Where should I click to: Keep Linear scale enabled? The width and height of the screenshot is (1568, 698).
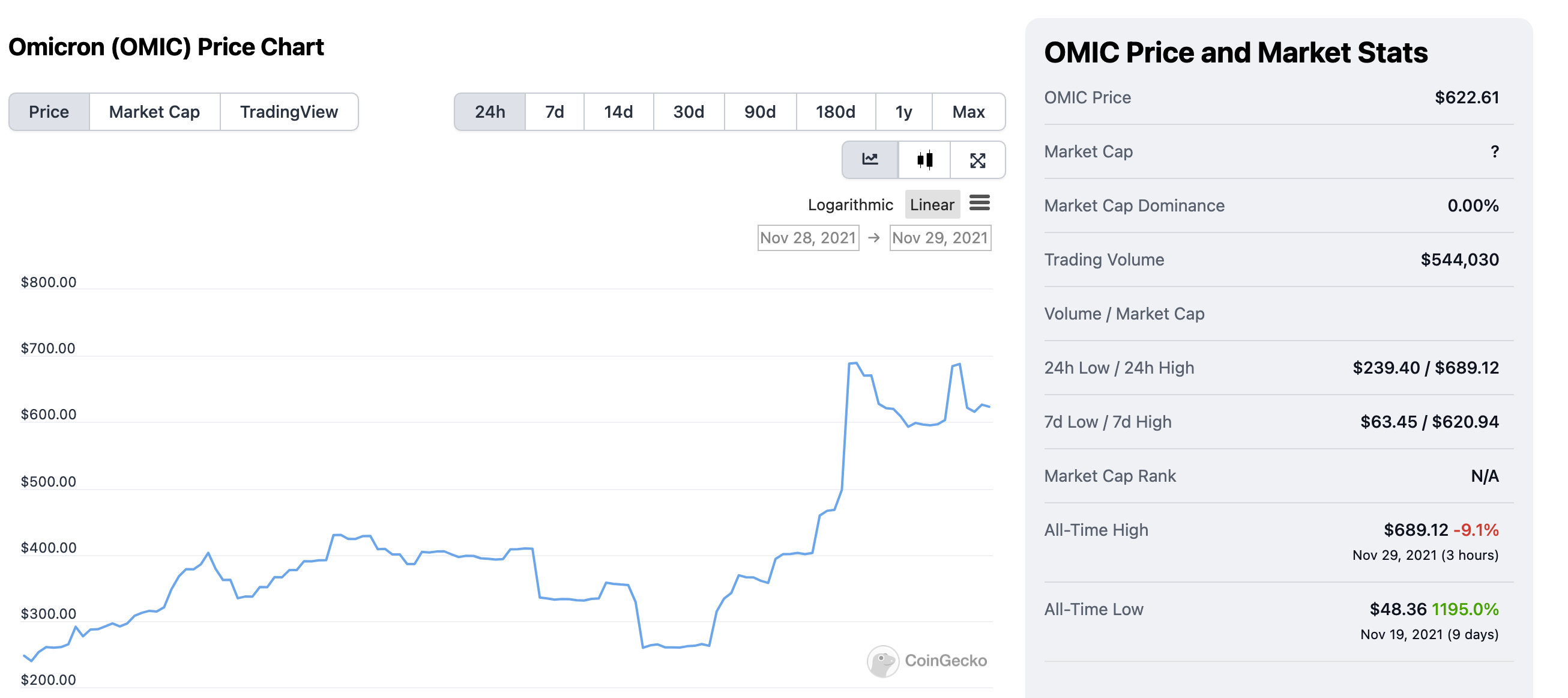point(932,205)
